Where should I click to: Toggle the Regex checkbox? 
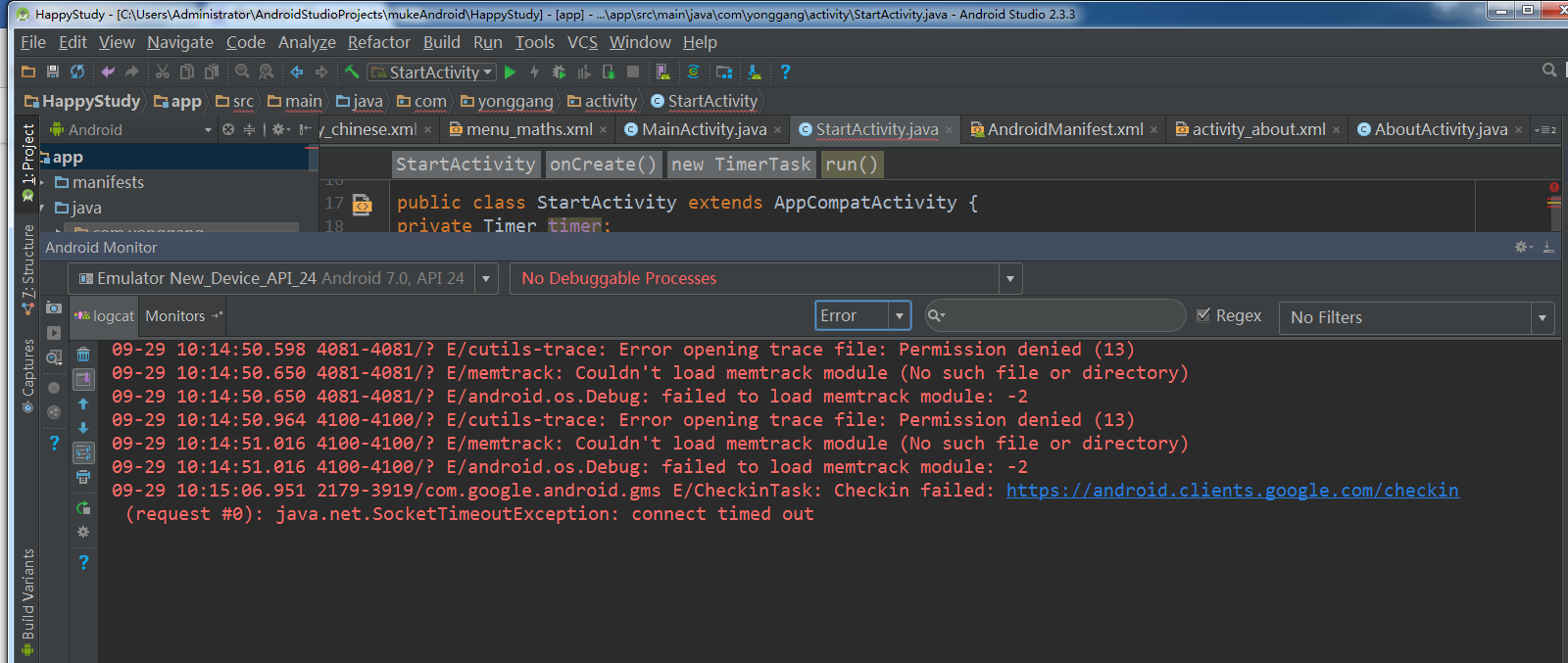click(1203, 315)
